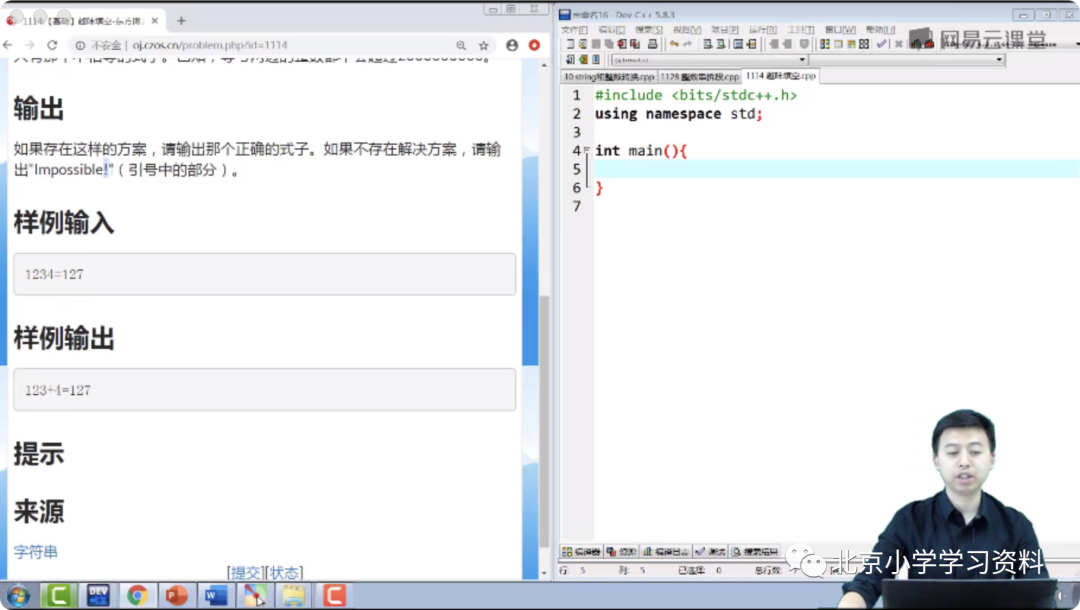Click Profile analysis bar-chart icon
Image resolution: width=1080 pixels, height=610 pixels.
point(915,44)
